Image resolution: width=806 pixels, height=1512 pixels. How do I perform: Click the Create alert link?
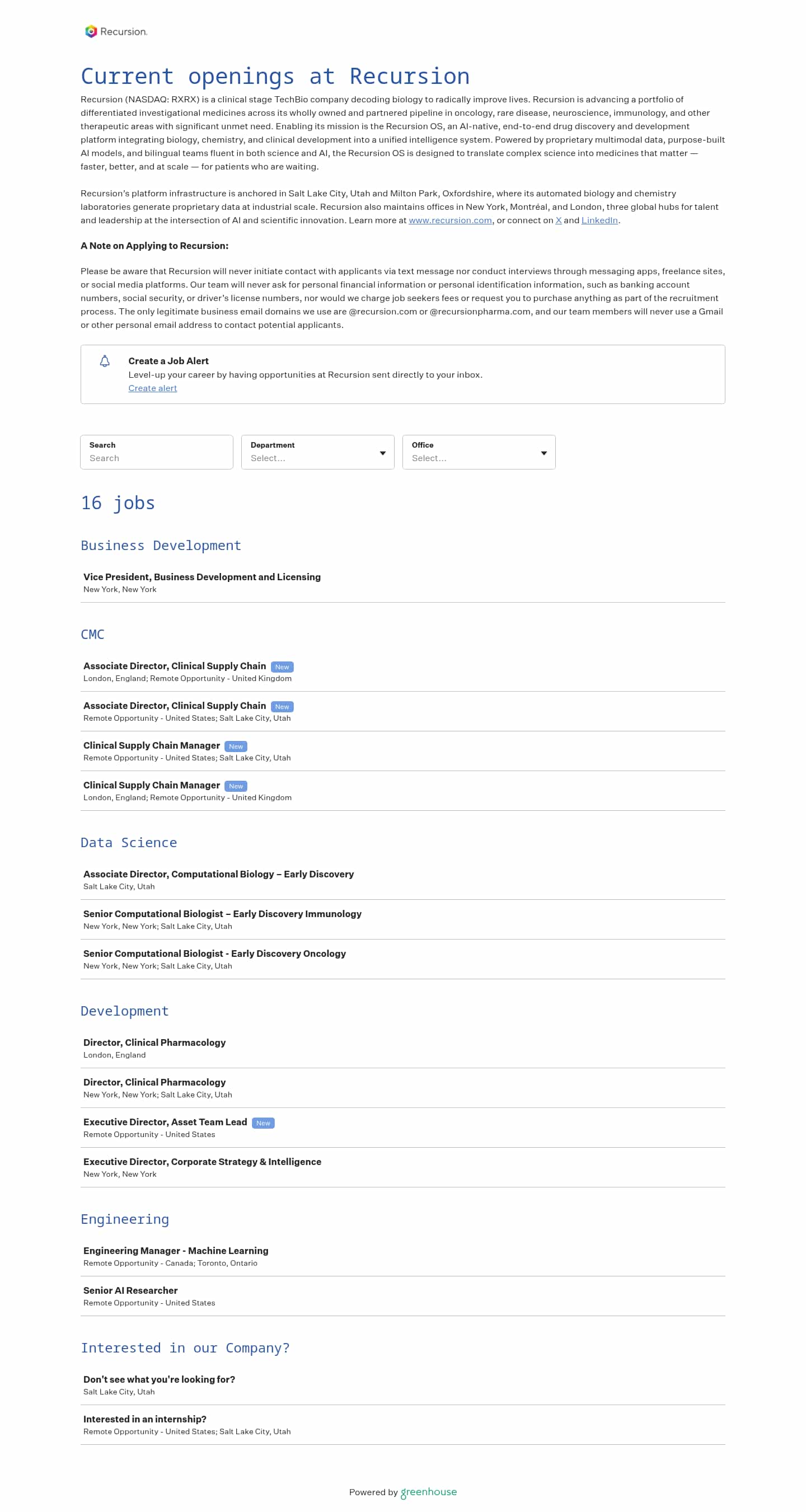click(x=153, y=388)
